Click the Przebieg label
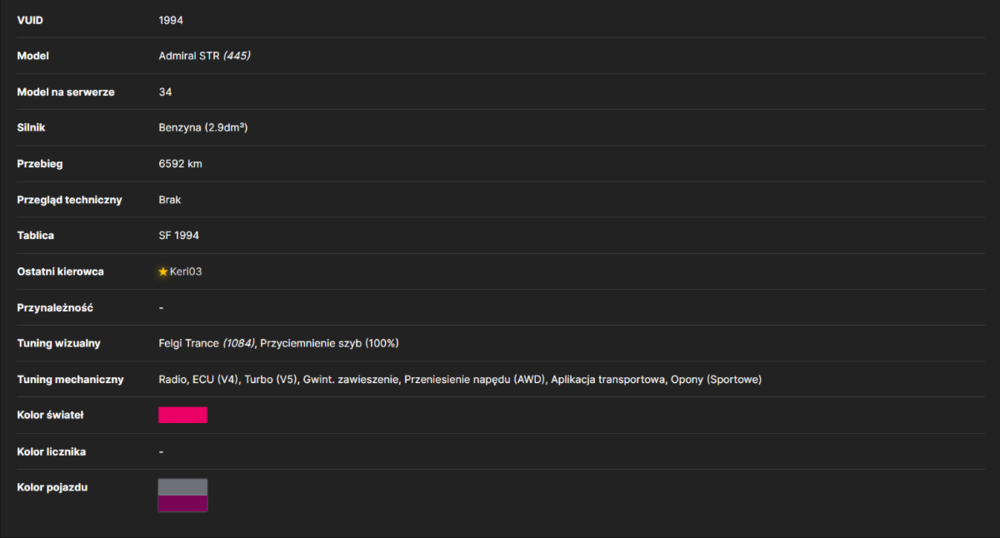 pyautogui.click(x=40, y=164)
